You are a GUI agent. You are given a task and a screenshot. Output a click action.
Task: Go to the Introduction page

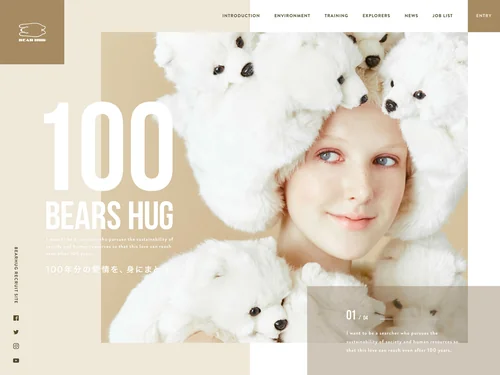point(241,16)
